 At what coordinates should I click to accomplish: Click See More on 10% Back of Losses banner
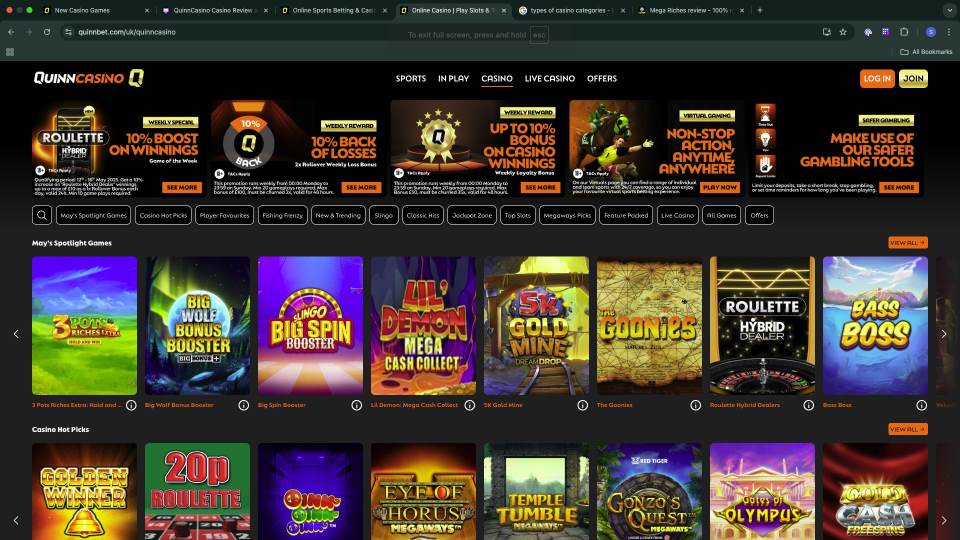361,187
